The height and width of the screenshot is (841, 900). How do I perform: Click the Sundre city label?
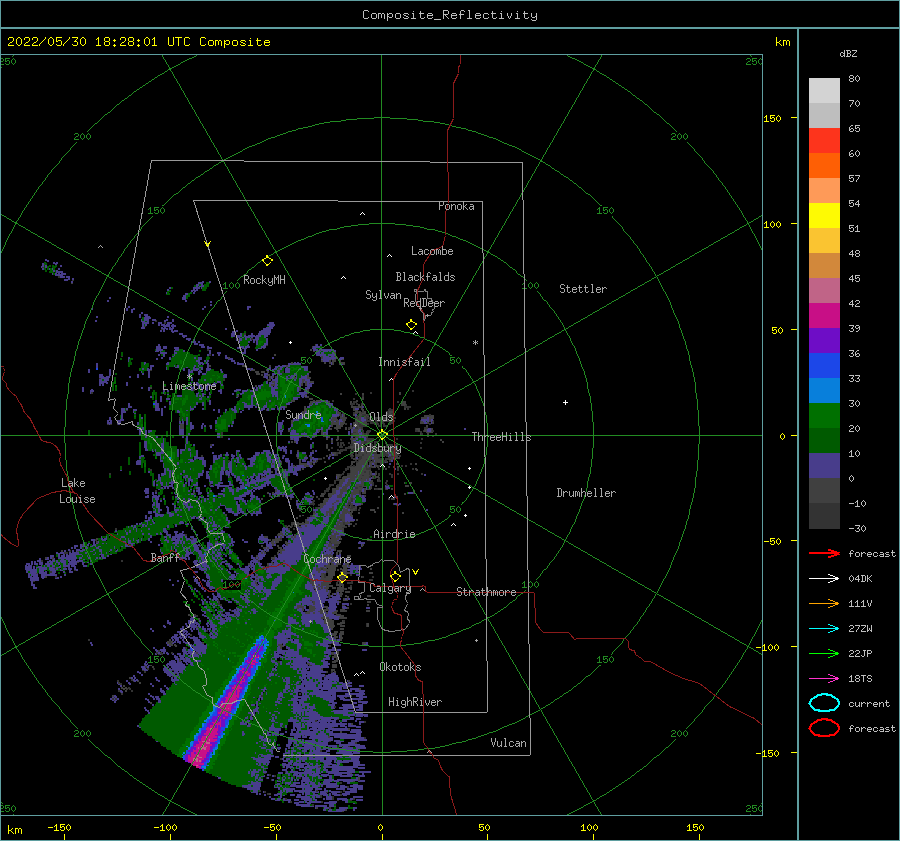(303, 415)
